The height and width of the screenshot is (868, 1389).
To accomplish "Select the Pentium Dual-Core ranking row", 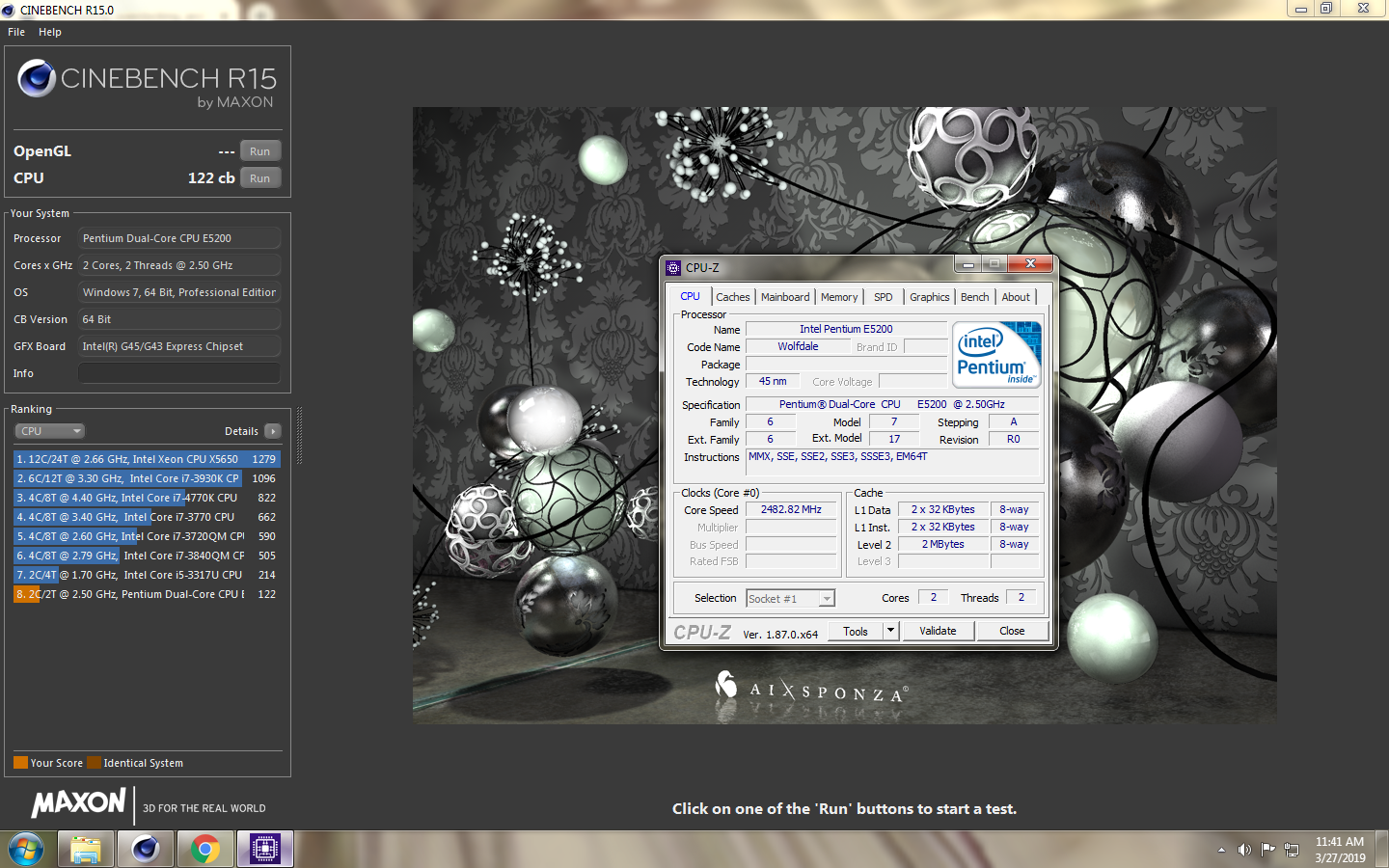I will (147, 594).
